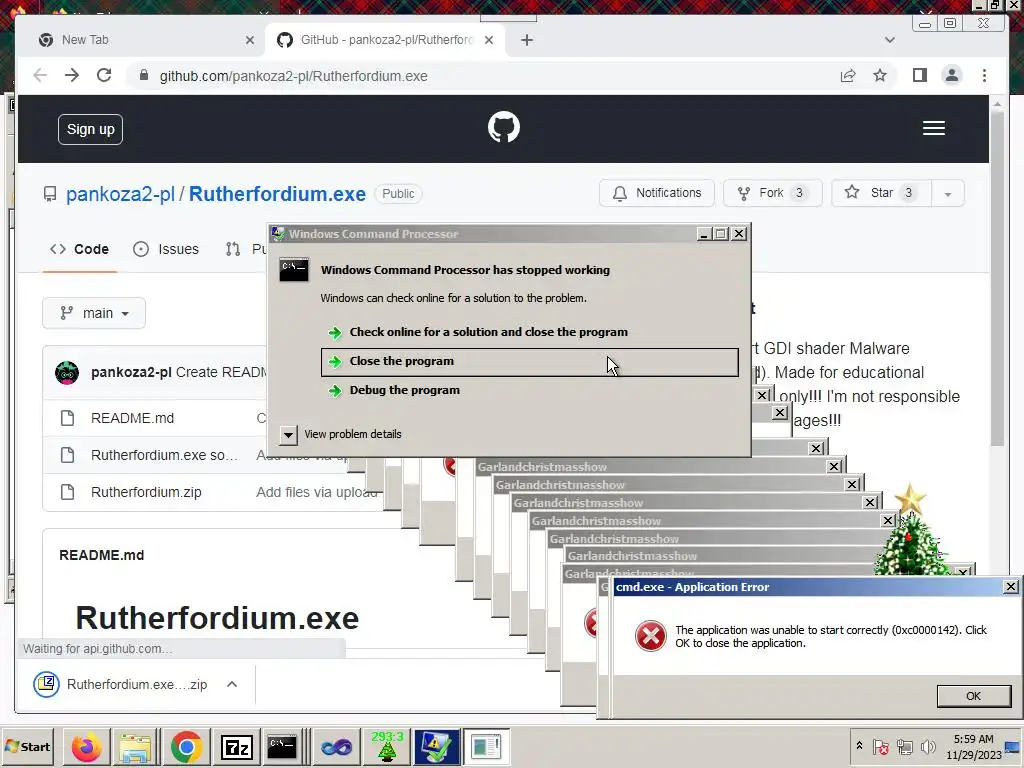Open the Rutherfordium.zip file link

coord(146,492)
